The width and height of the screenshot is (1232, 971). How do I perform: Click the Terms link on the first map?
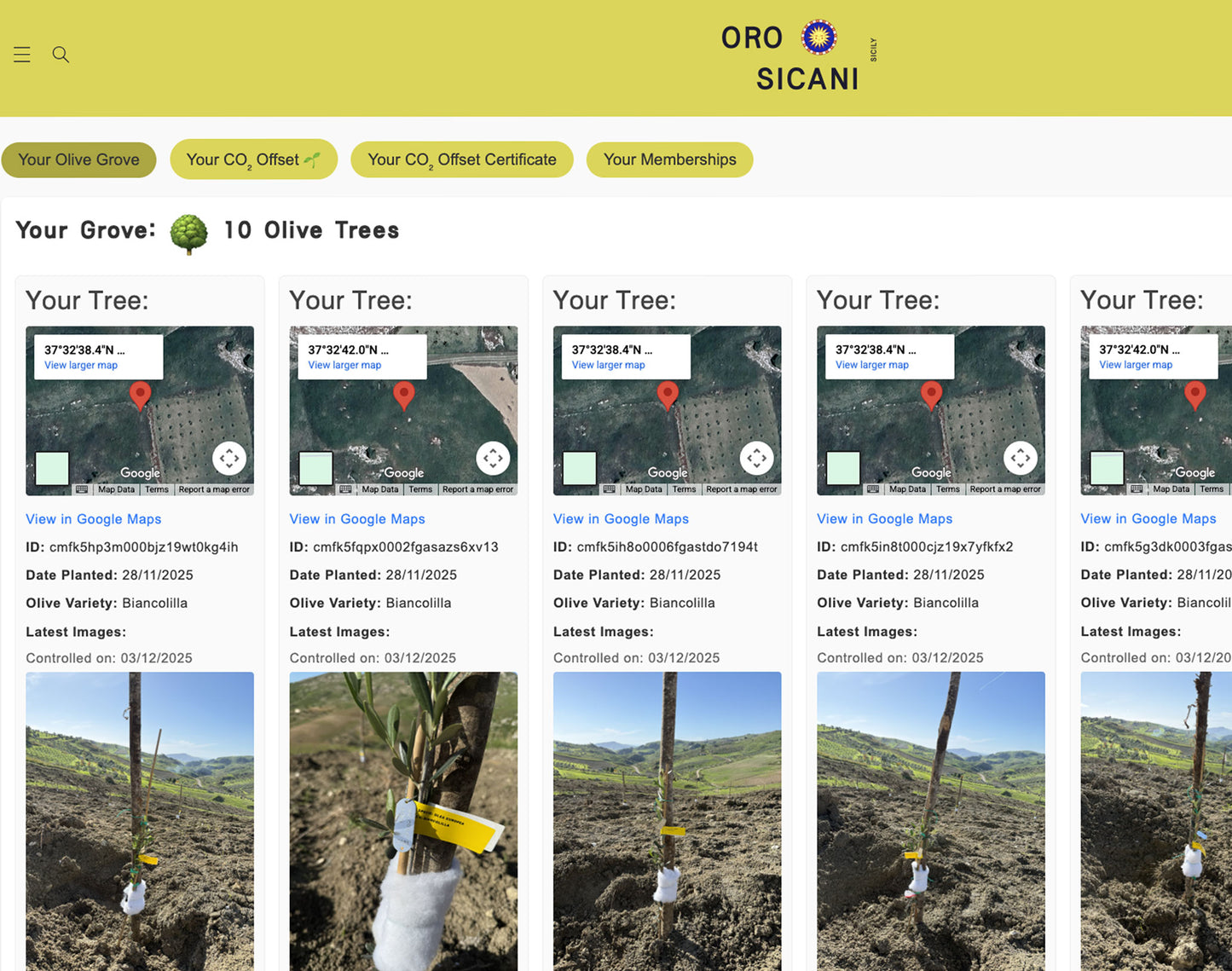pyautogui.click(x=156, y=488)
